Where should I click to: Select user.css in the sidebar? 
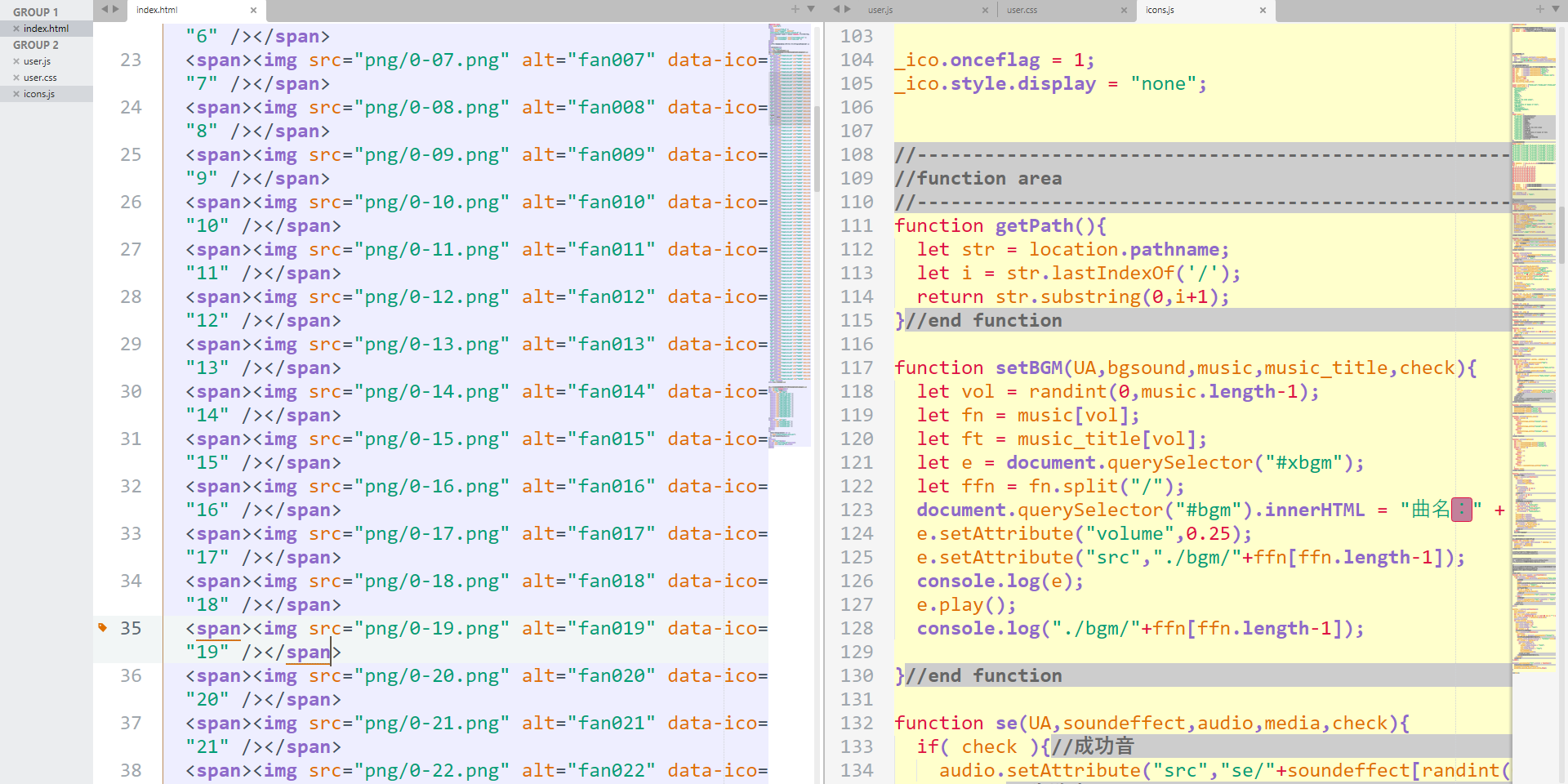(x=40, y=78)
